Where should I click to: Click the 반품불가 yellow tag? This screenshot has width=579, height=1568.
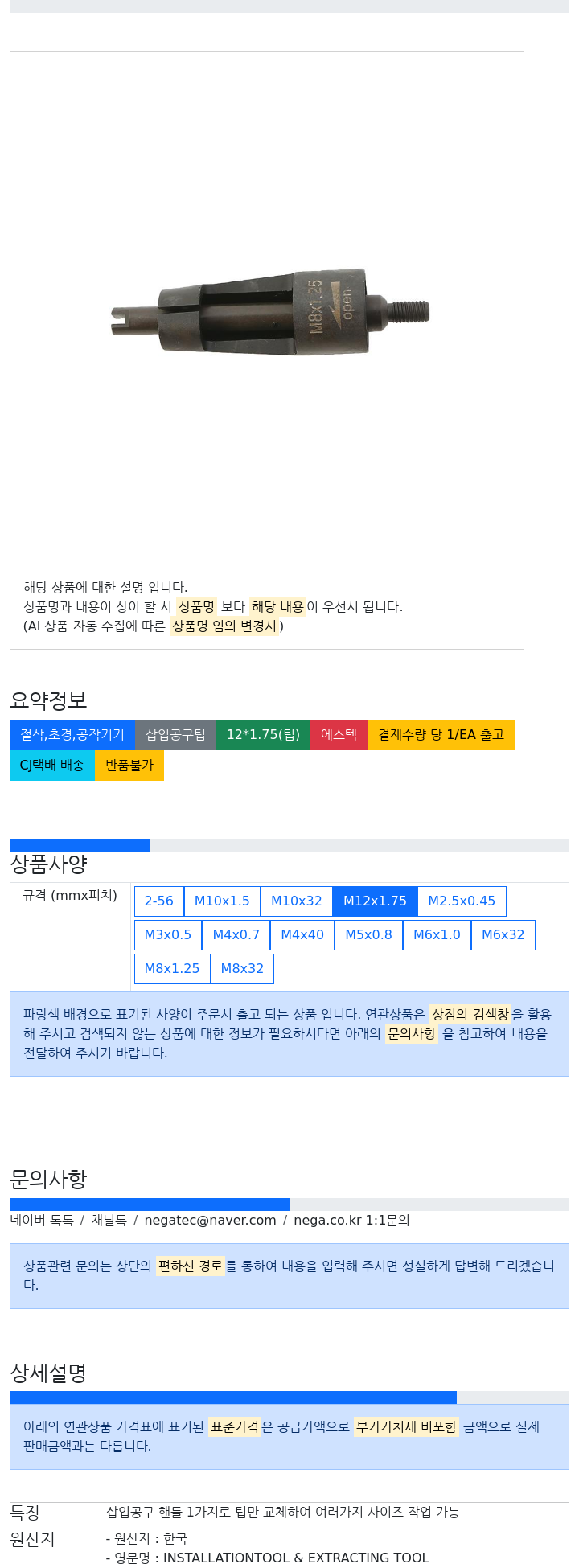tap(129, 766)
